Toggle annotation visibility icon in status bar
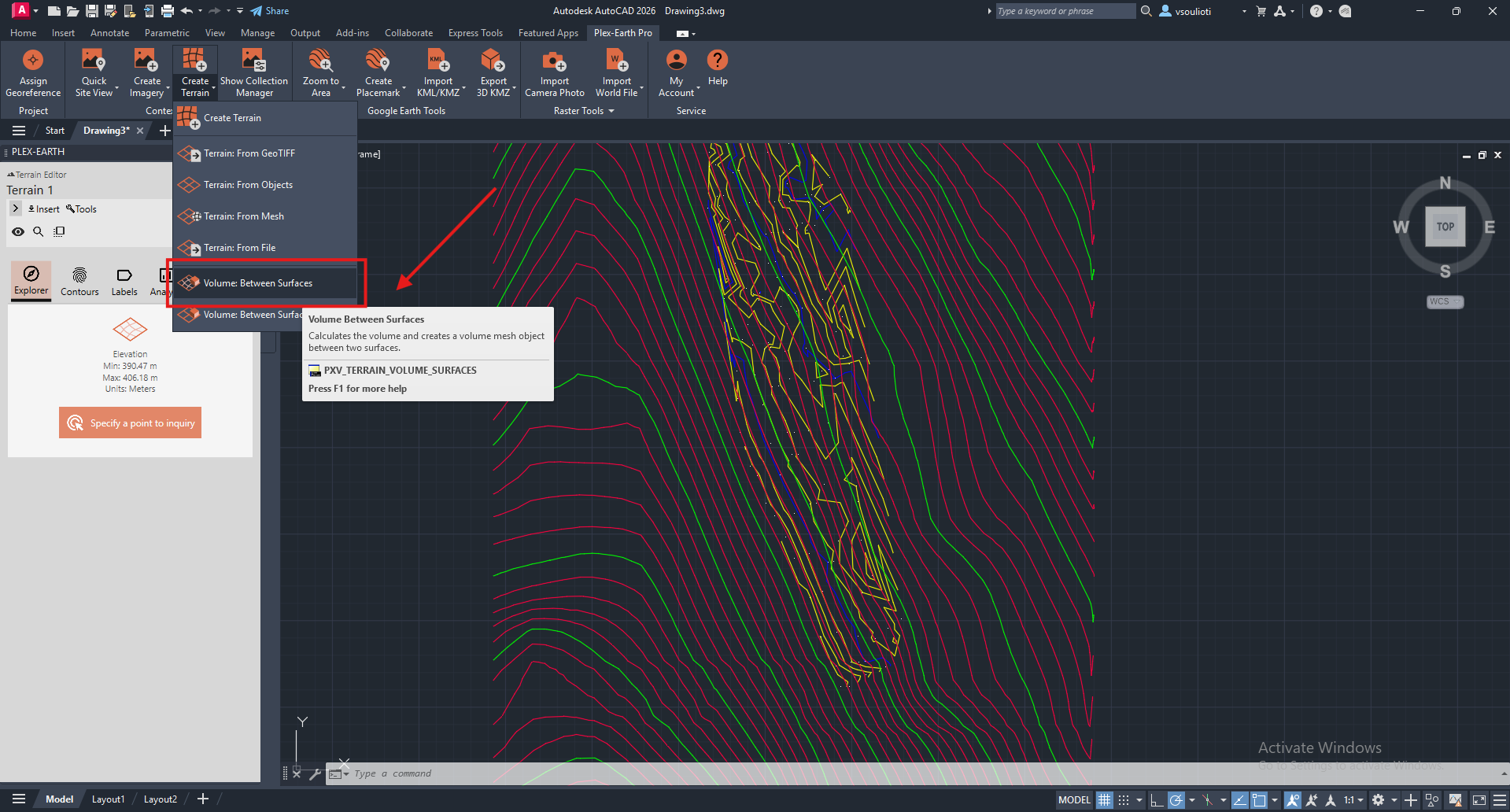Viewport: 1510px width, 812px height. 1293,800
